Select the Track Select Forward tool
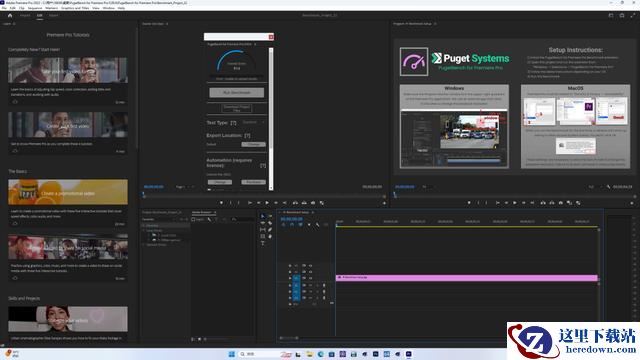This screenshot has width=640, height=360. (x=270, y=216)
